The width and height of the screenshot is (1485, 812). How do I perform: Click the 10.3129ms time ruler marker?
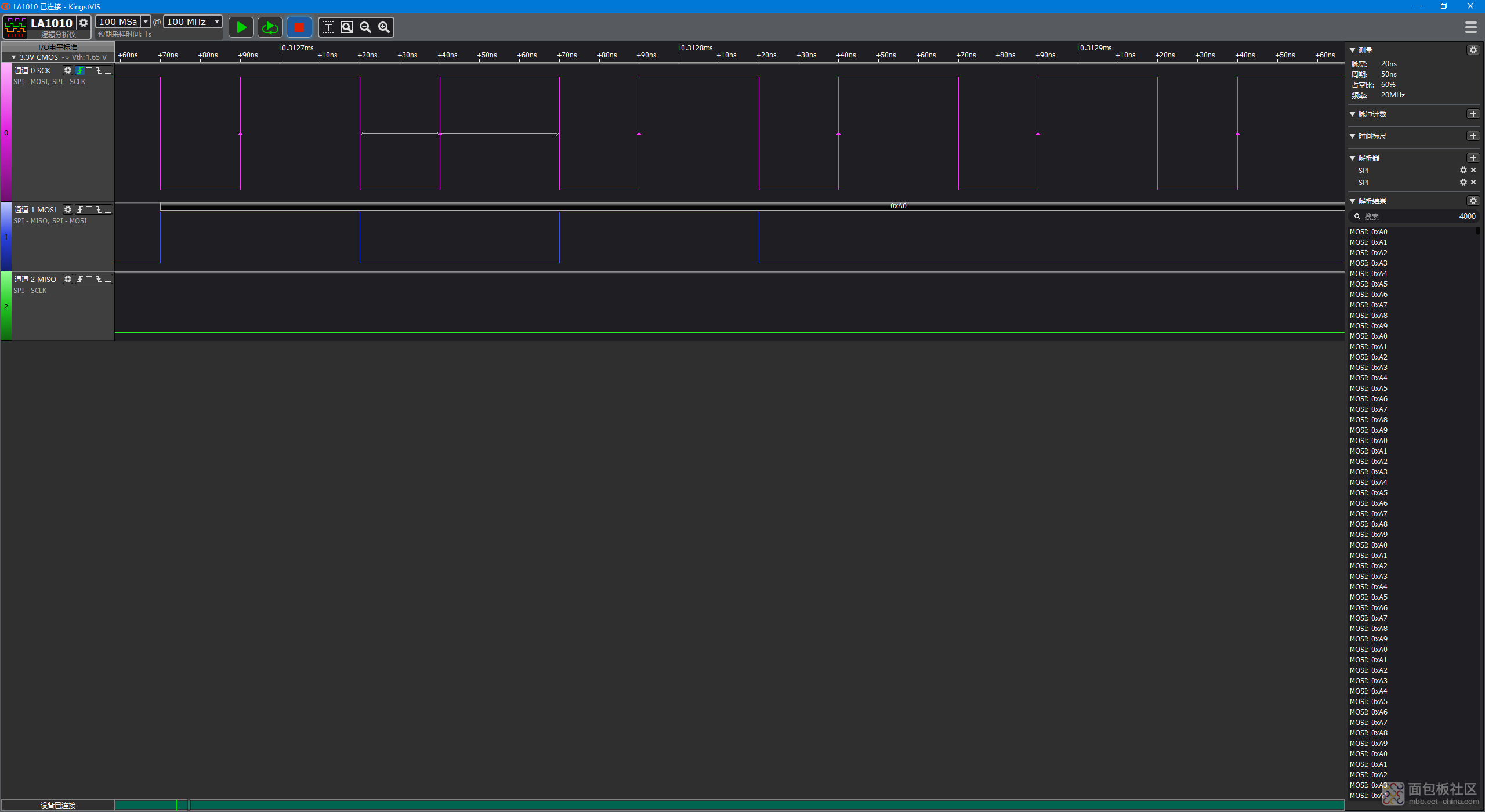1093,48
